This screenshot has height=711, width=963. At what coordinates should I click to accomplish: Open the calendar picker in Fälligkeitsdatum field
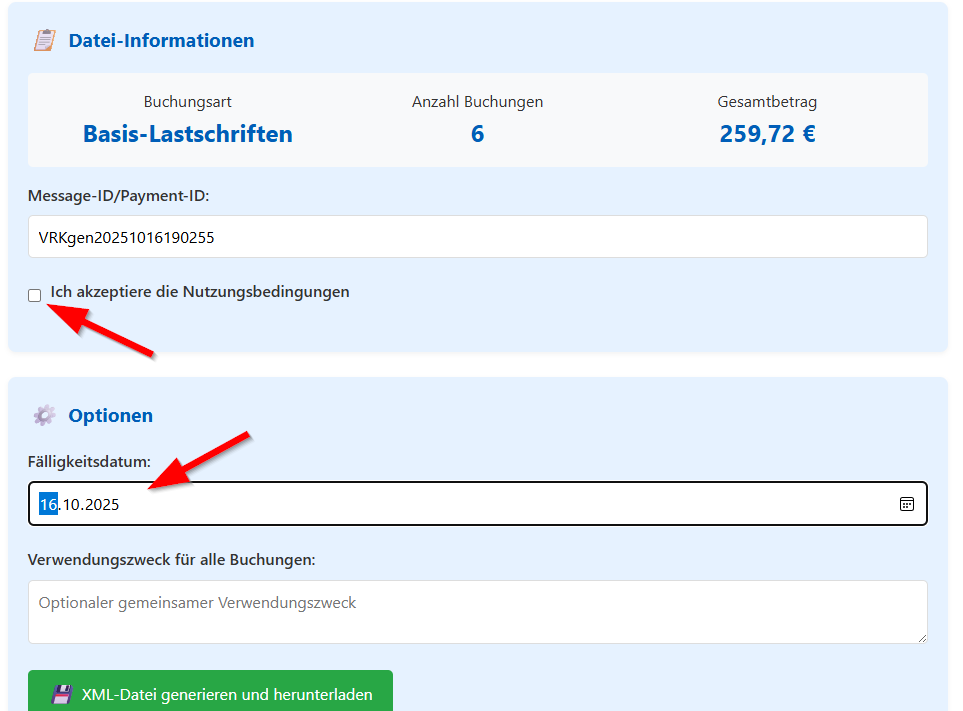coord(906,504)
